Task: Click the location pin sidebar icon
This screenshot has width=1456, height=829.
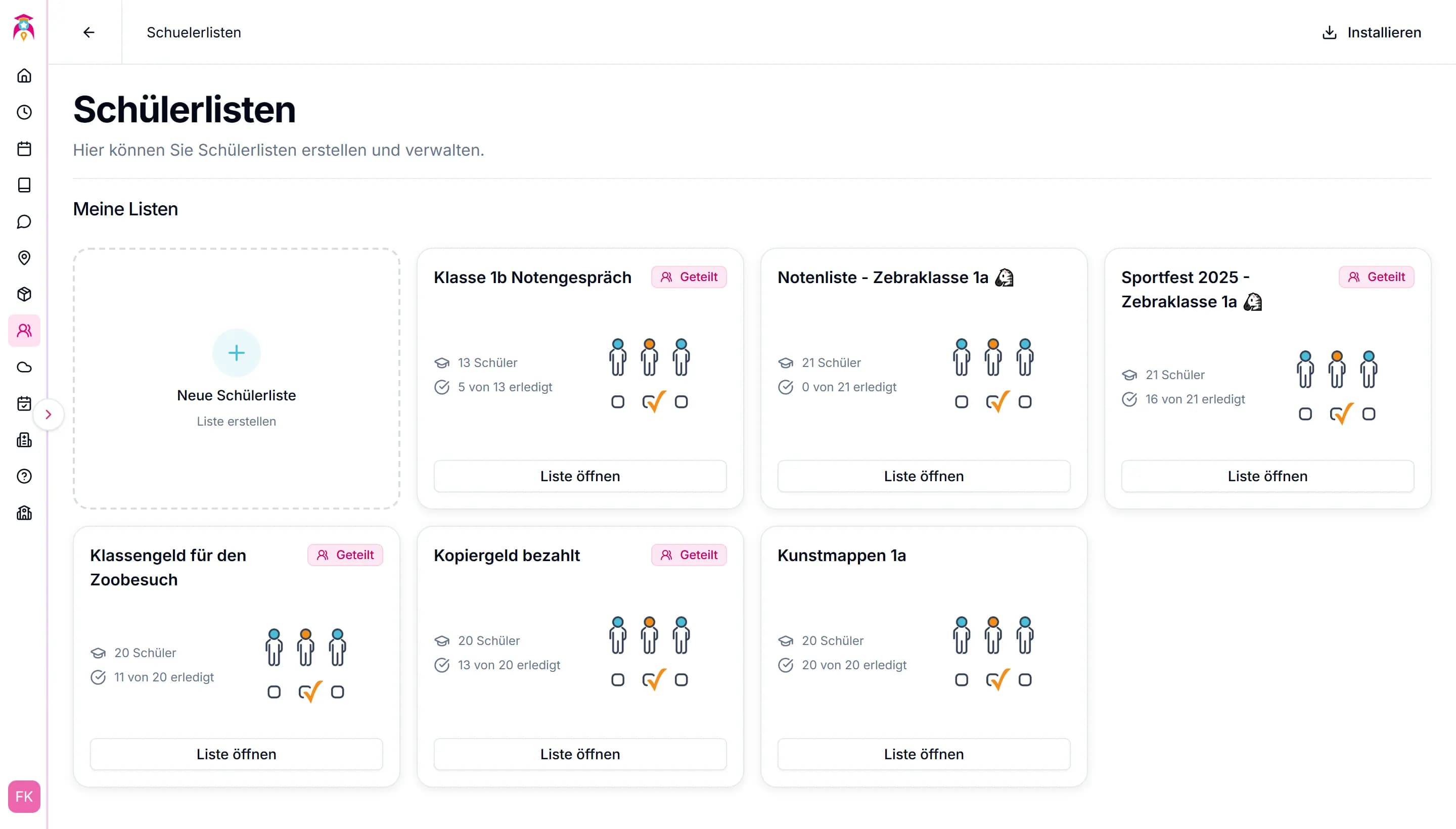Action: 24,258
